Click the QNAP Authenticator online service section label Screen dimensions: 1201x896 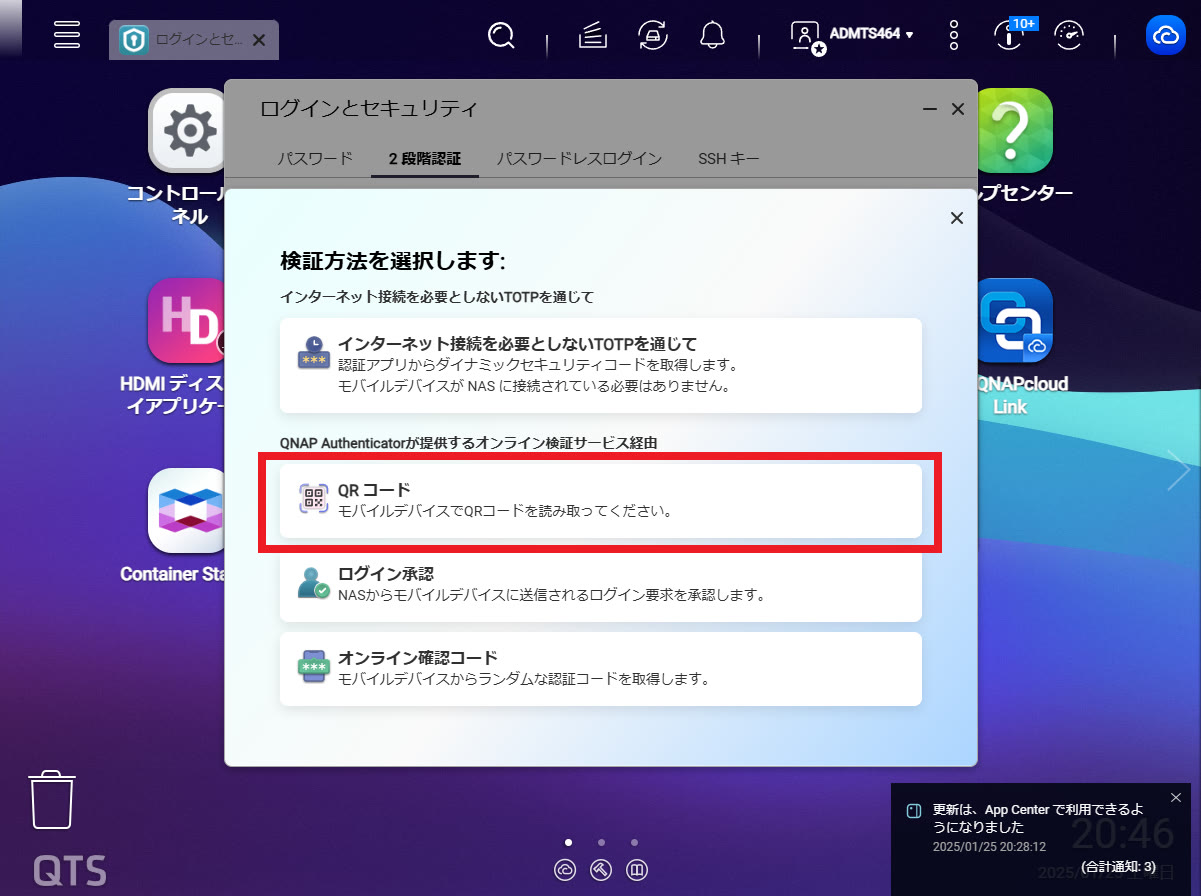[468, 441]
